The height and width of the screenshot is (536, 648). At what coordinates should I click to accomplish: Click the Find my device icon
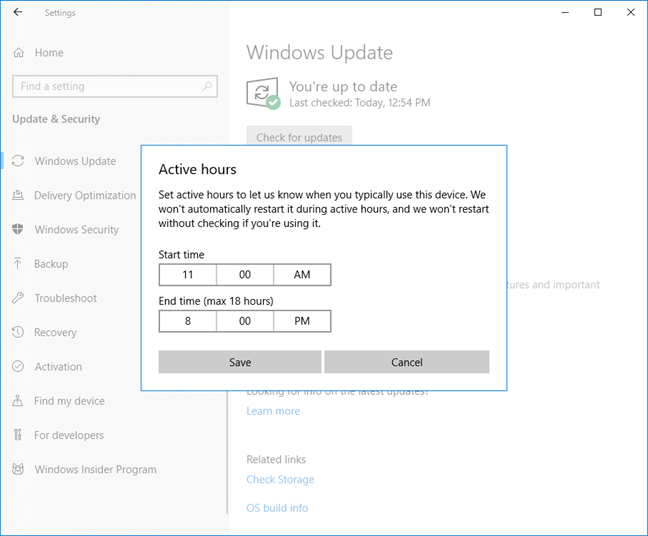point(18,400)
